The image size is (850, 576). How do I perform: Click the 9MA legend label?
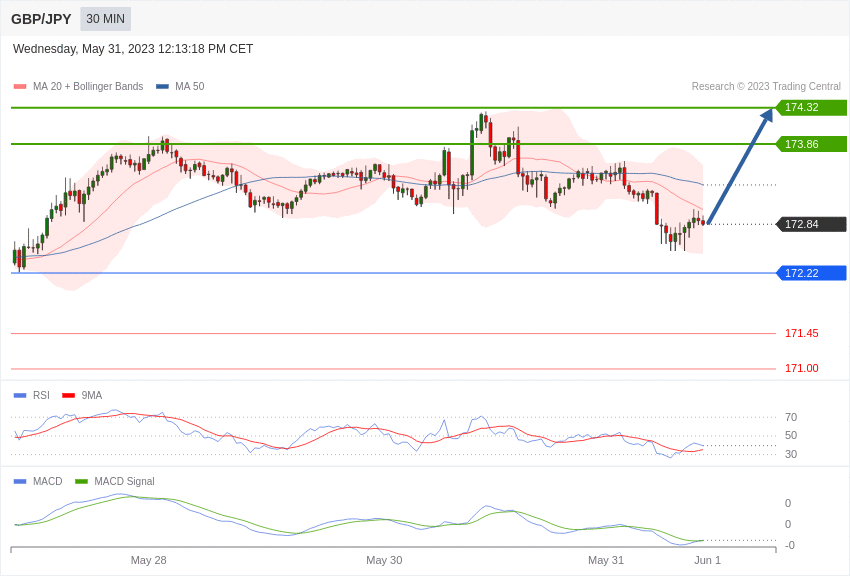[x=92, y=396]
